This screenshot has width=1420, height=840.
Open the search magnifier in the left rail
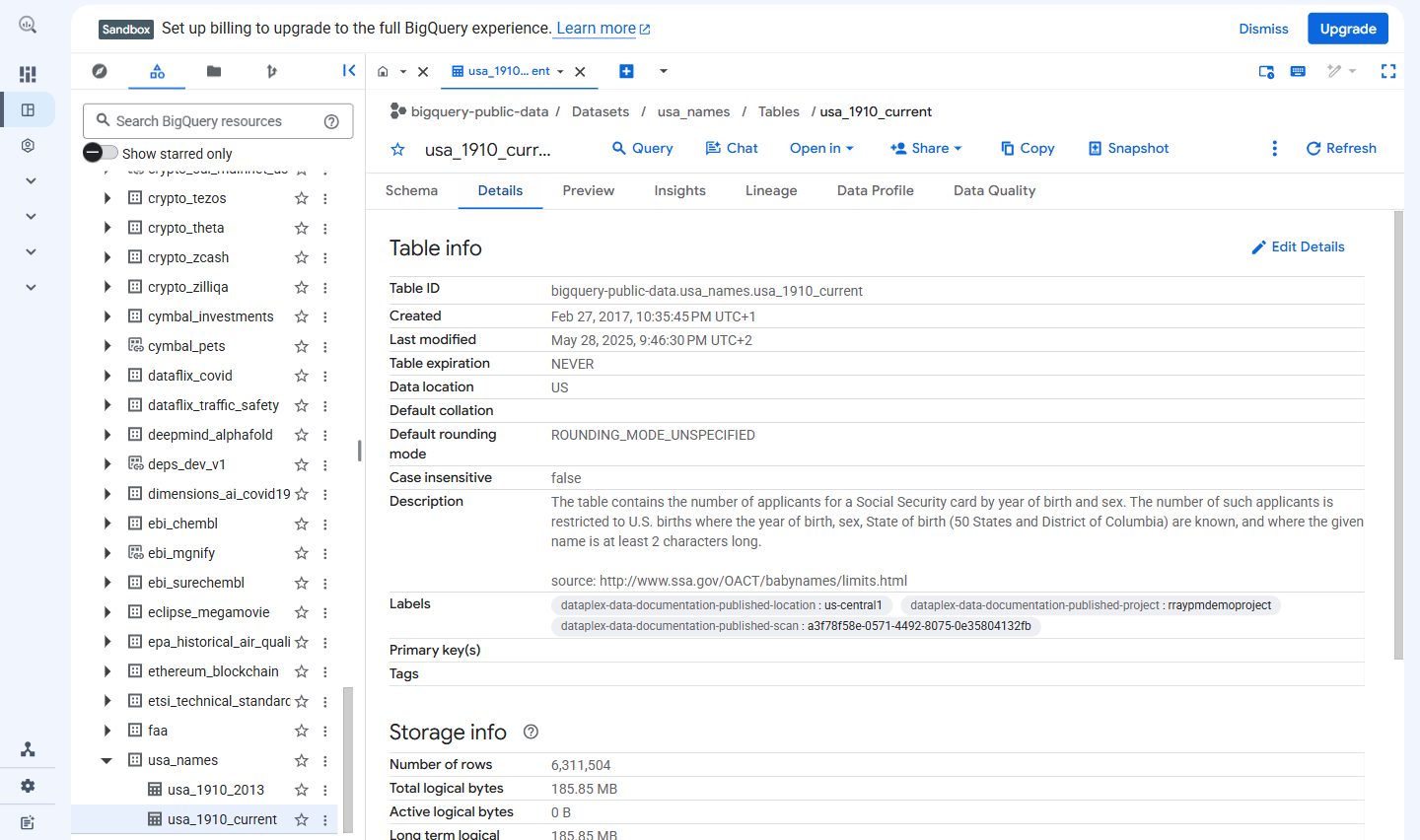coord(28,26)
